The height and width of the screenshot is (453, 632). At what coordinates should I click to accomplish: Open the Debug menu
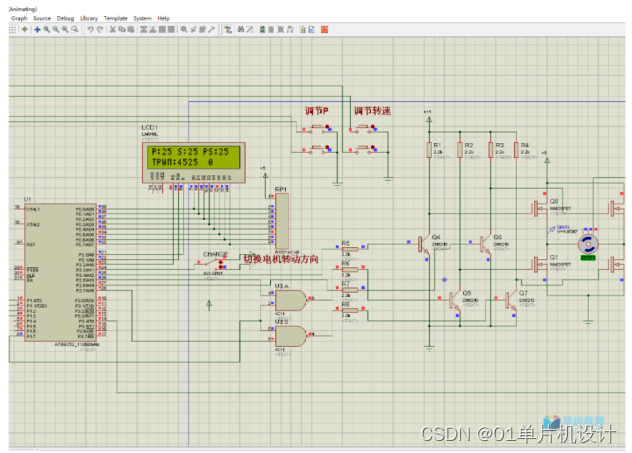pos(65,18)
